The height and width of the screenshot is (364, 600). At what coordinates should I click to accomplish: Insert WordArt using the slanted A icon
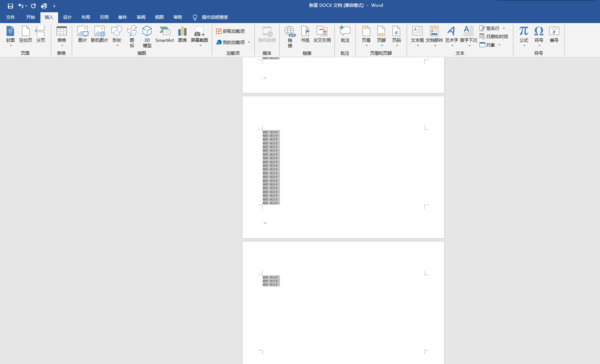coord(452,35)
